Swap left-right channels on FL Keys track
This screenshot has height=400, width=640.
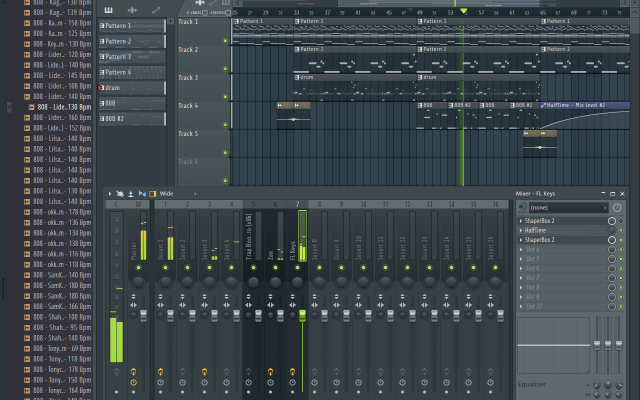pyautogui.click(x=292, y=305)
